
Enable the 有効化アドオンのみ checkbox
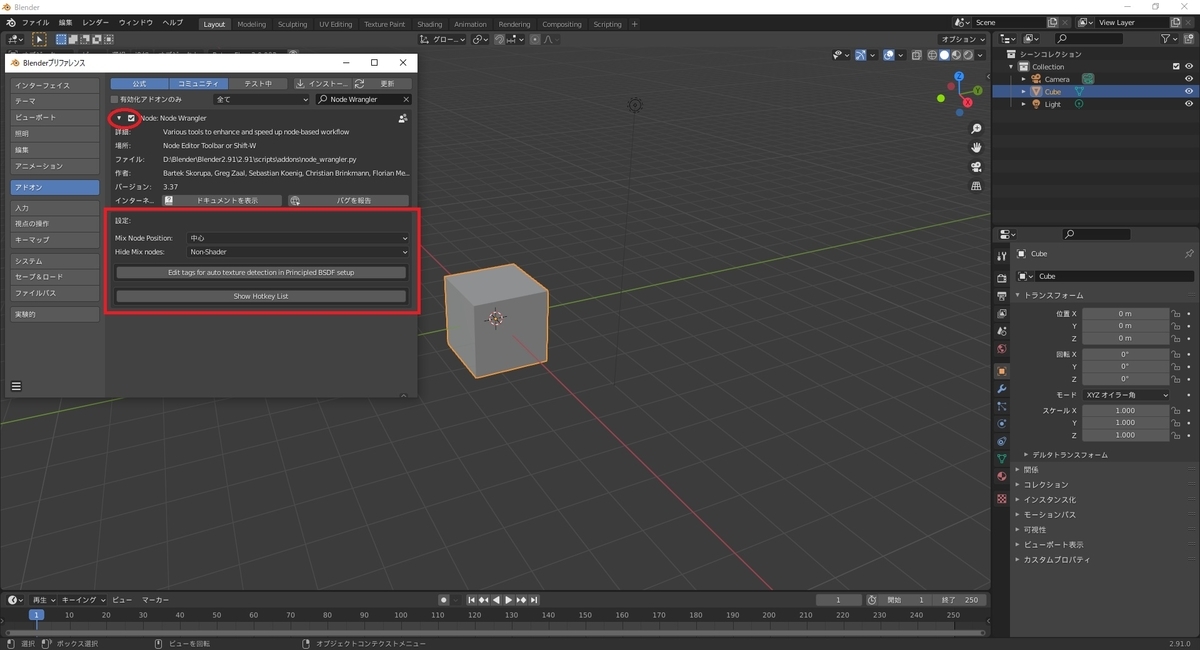point(114,100)
